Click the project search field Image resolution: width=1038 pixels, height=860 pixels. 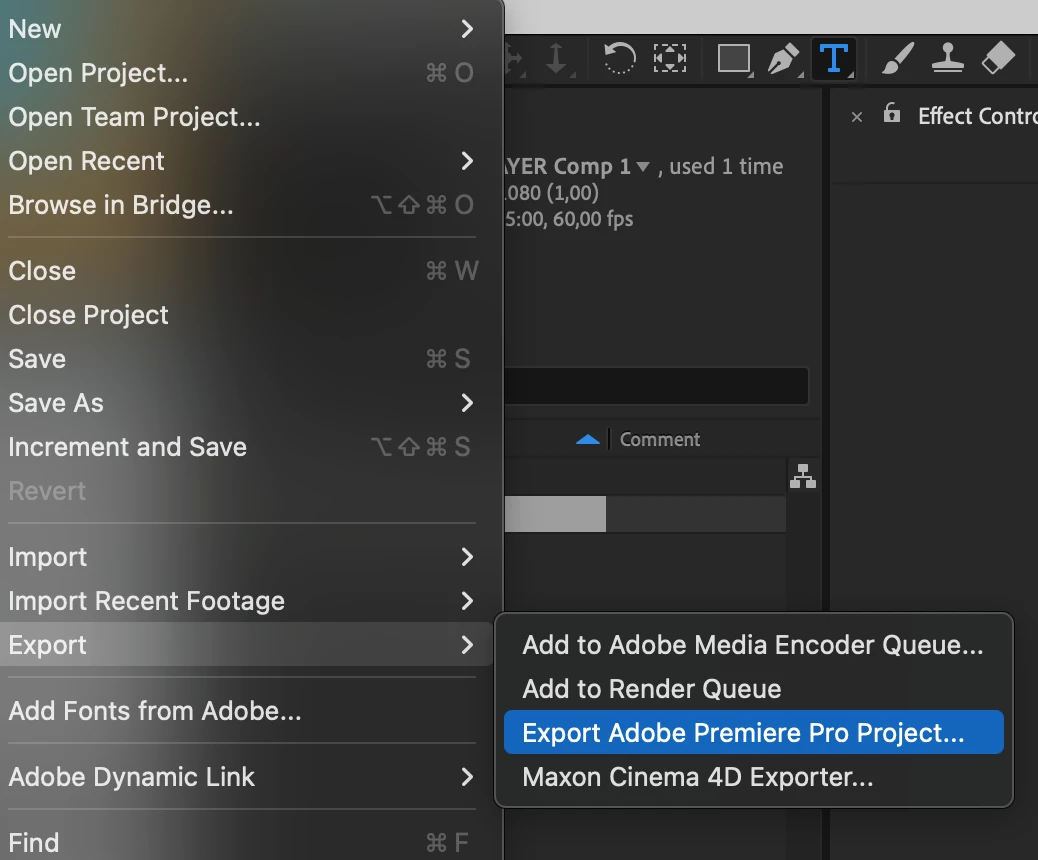655,386
